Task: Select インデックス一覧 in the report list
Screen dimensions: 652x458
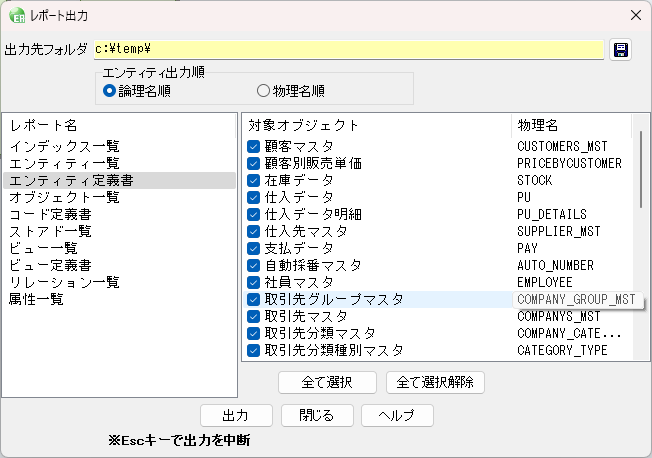Action: coord(119,146)
